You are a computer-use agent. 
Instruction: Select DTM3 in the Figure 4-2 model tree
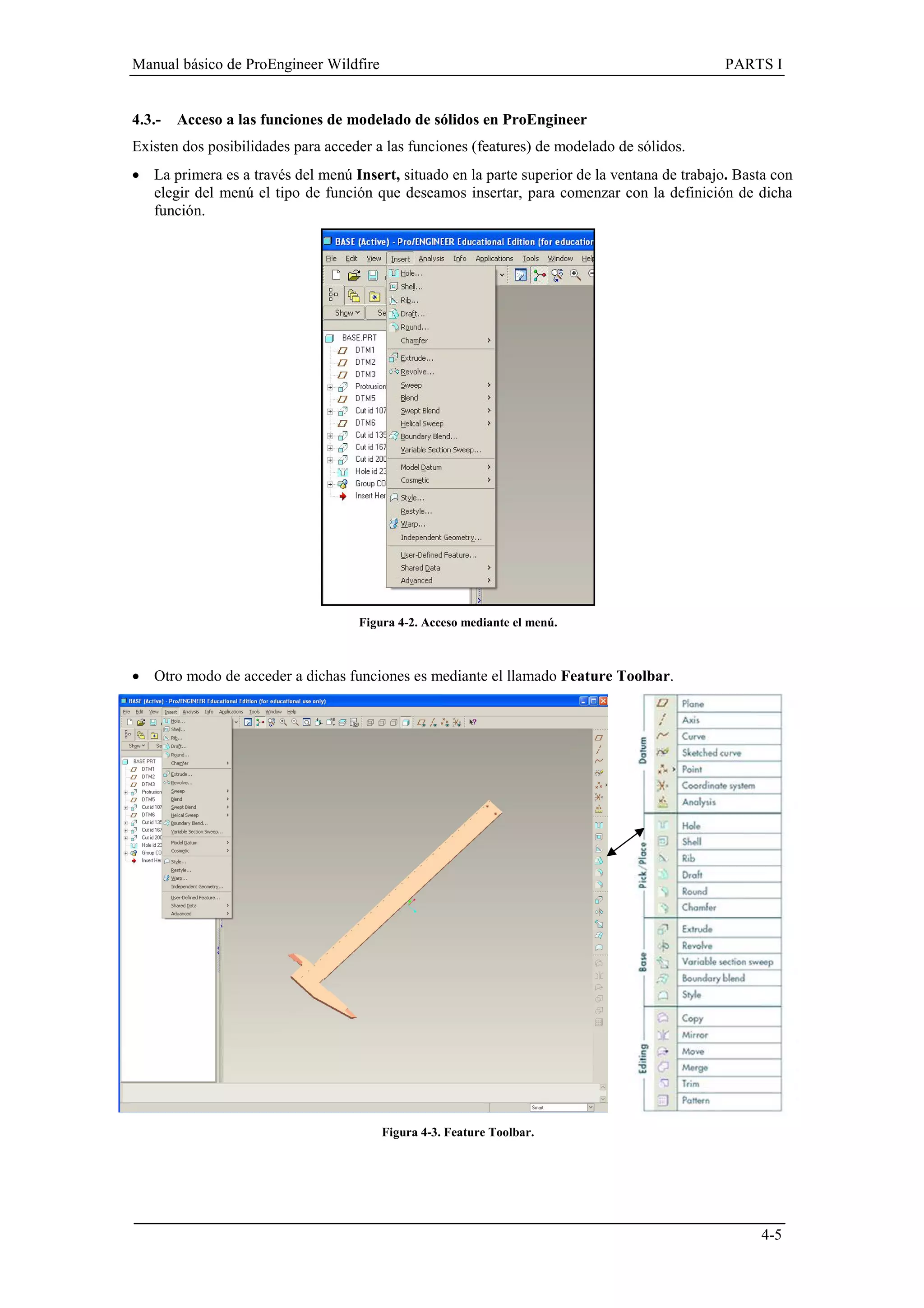(x=365, y=374)
